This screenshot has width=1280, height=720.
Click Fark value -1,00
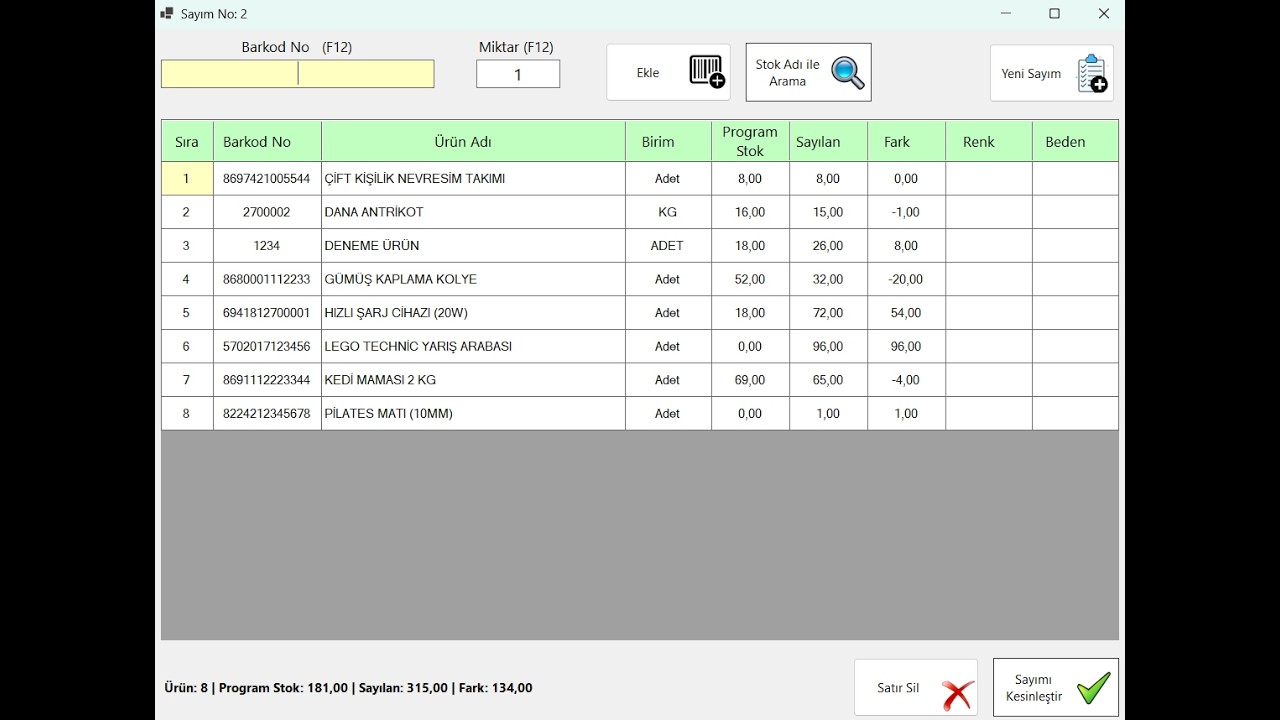[906, 212]
